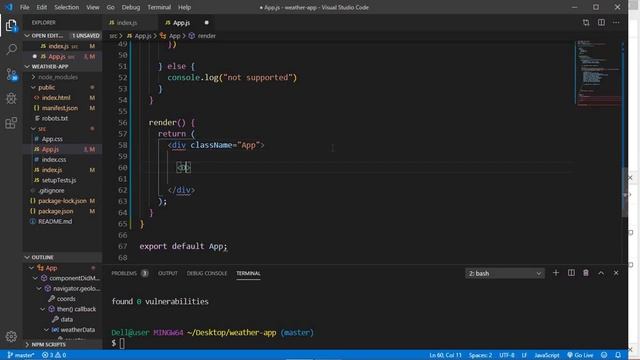The width and height of the screenshot is (640, 360).
Task: Split the editor to the right
Action: tap(601, 22)
